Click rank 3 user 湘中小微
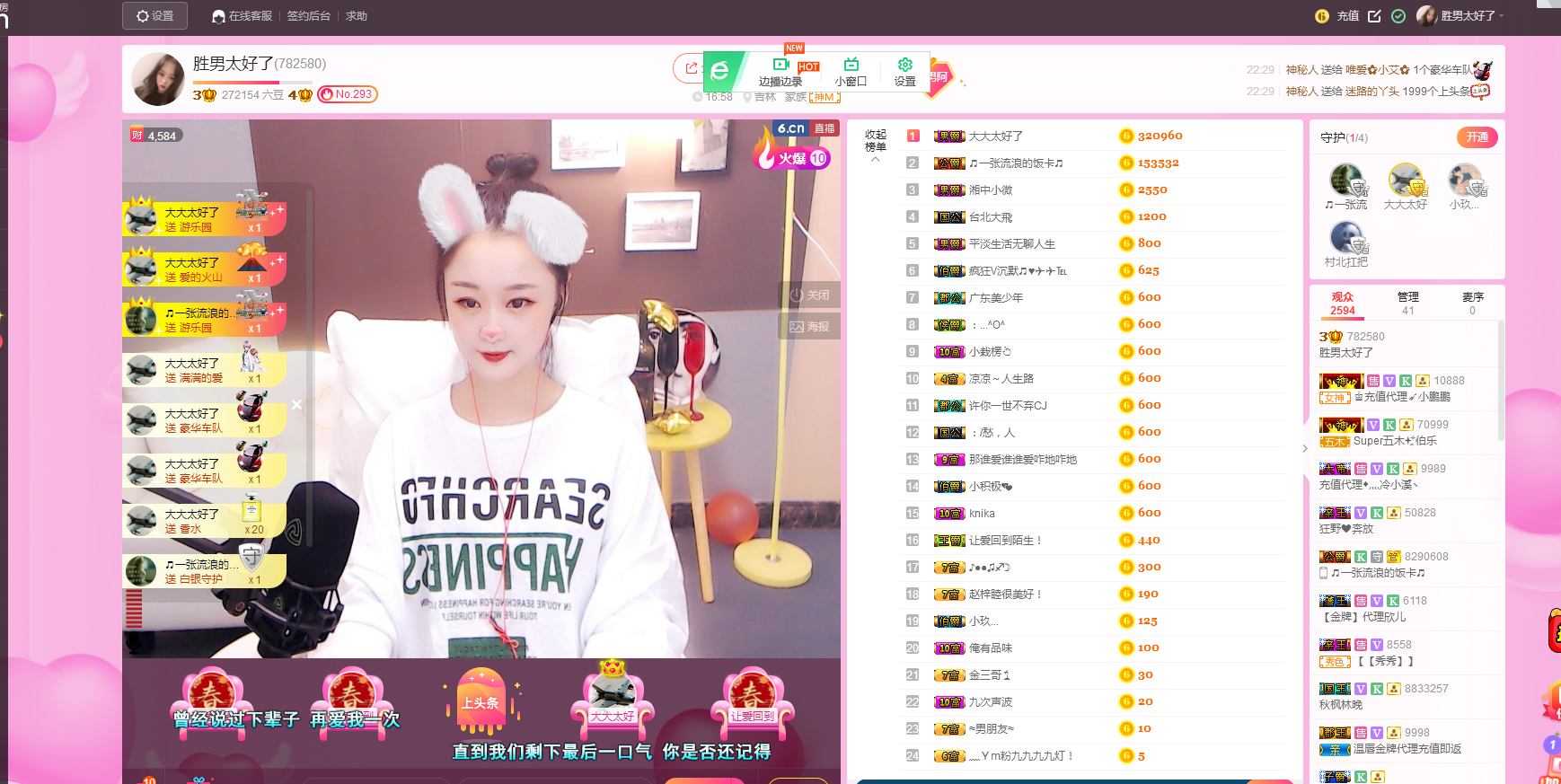Image resolution: width=1561 pixels, height=784 pixels. point(991,190)
